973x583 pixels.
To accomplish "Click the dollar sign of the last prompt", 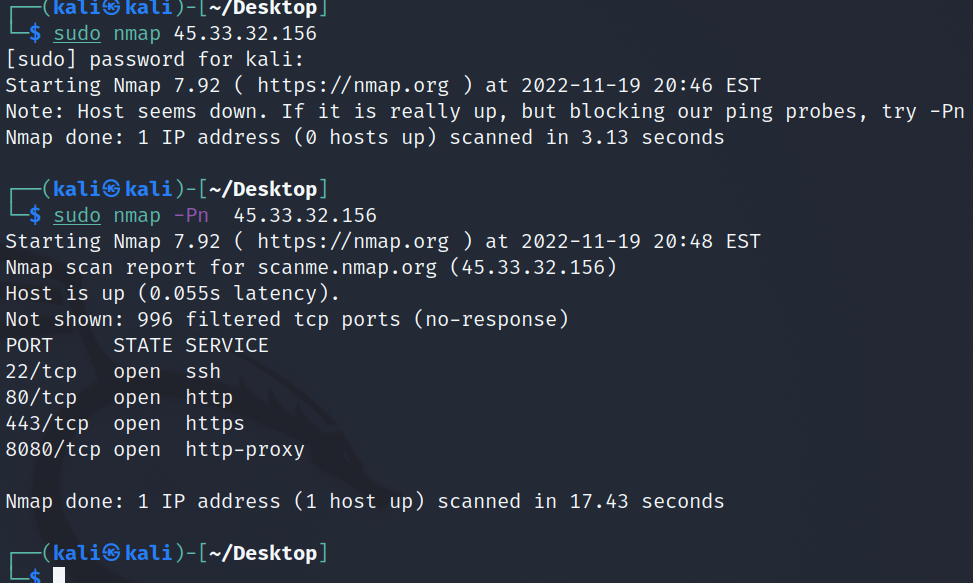I will pos(35,576).
